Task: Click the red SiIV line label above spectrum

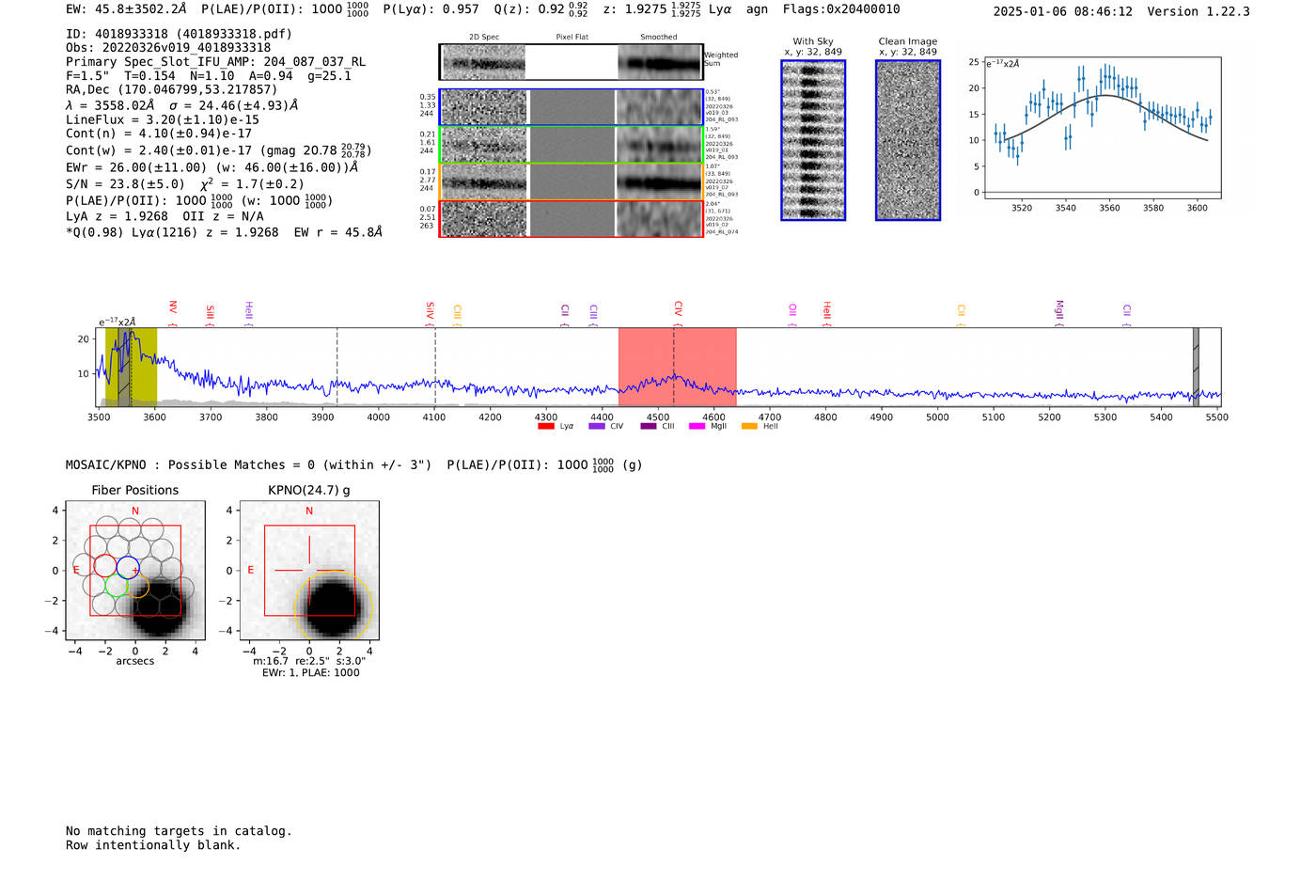Action: coord(431,311)
